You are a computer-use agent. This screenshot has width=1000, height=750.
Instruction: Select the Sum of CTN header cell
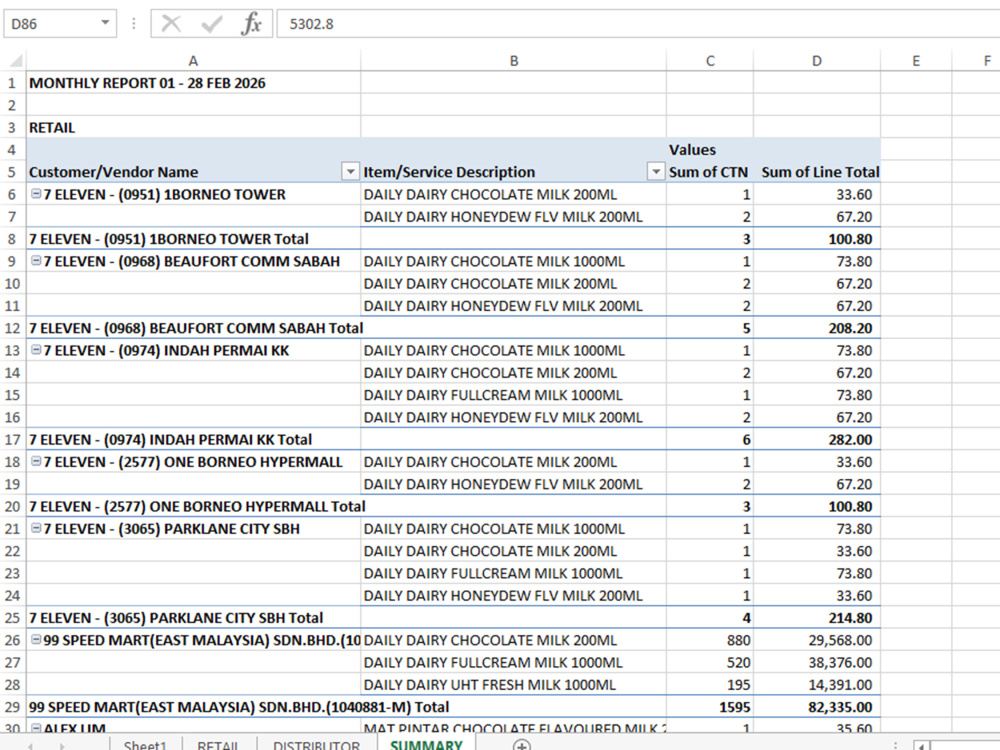[x=710, y=172]
